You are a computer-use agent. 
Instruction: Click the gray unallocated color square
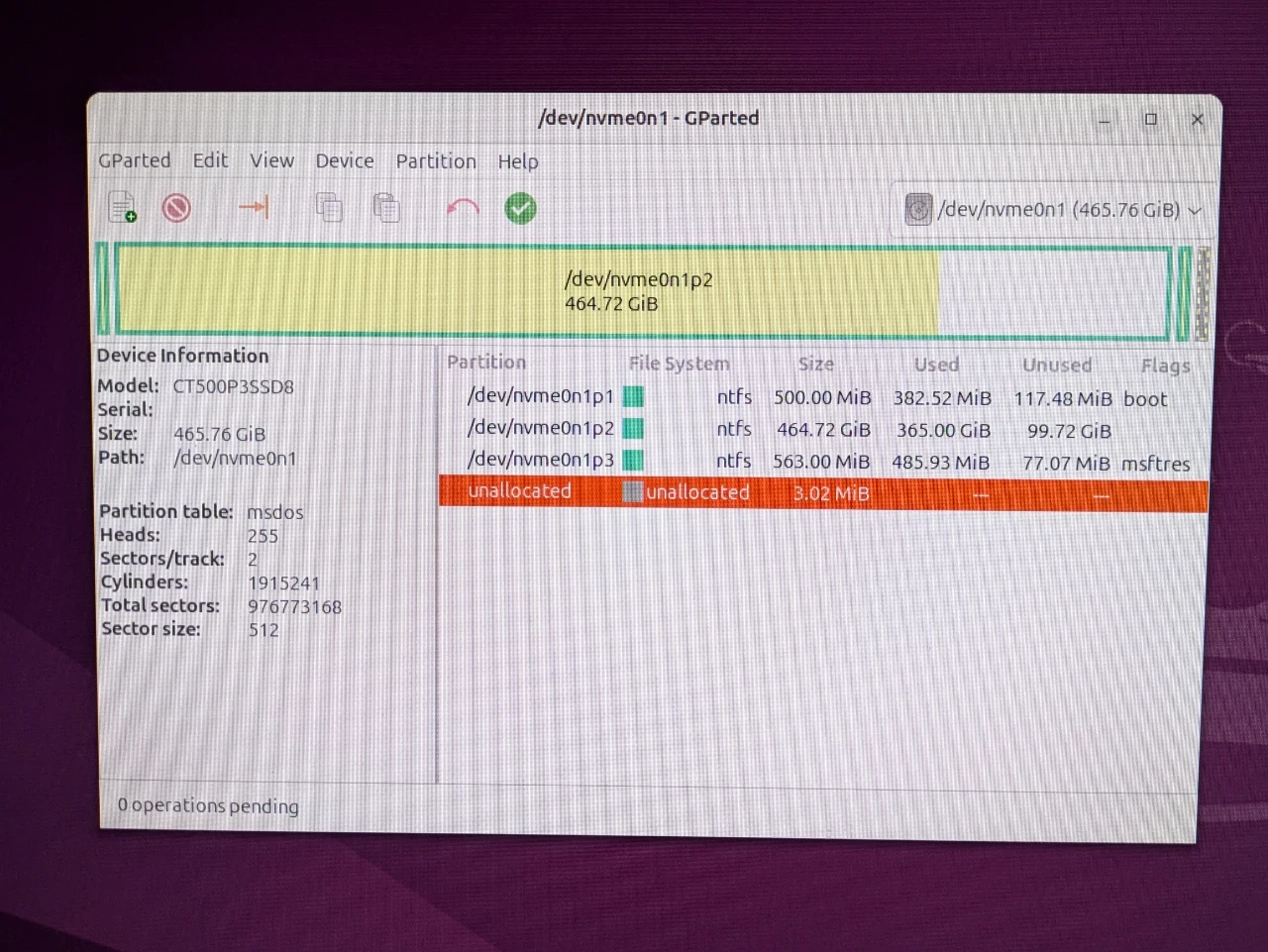(633, 491)
